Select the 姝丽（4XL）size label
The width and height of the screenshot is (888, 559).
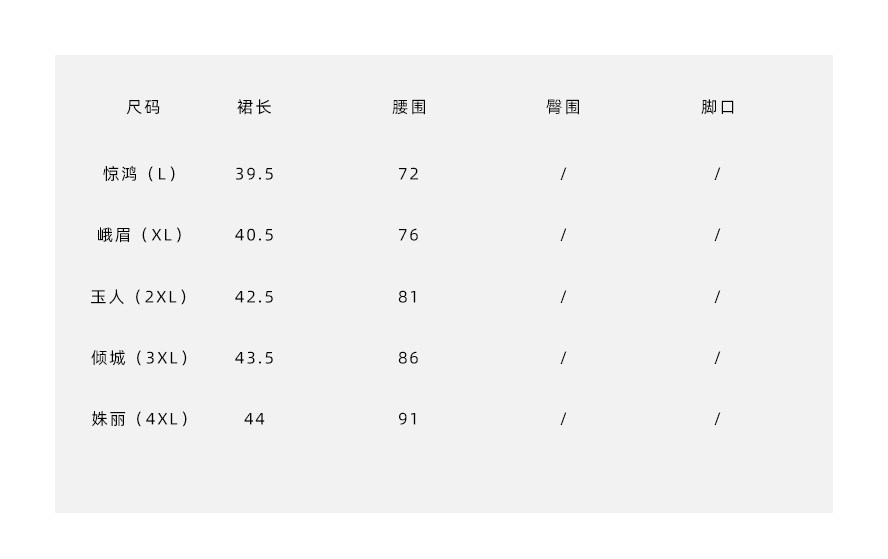(141, 419)
